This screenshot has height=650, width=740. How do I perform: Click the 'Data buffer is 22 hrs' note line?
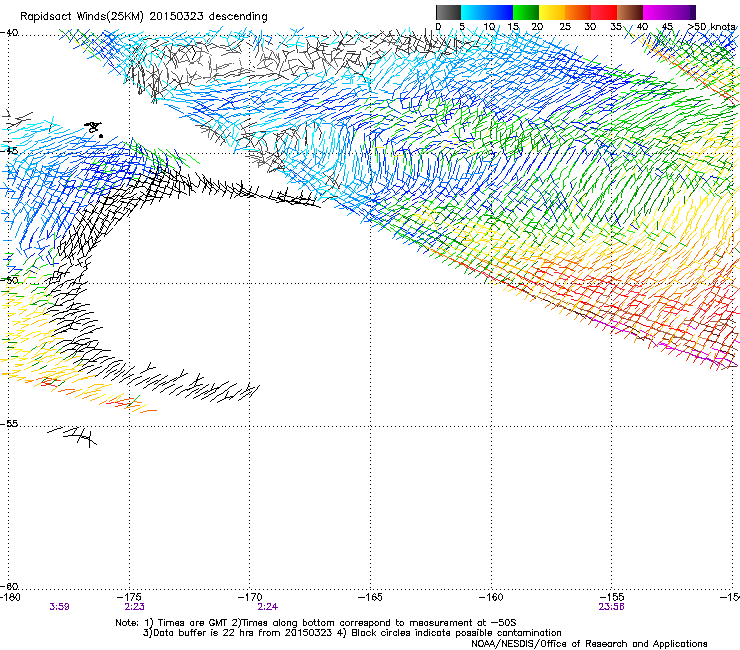(x=352, y=633)
